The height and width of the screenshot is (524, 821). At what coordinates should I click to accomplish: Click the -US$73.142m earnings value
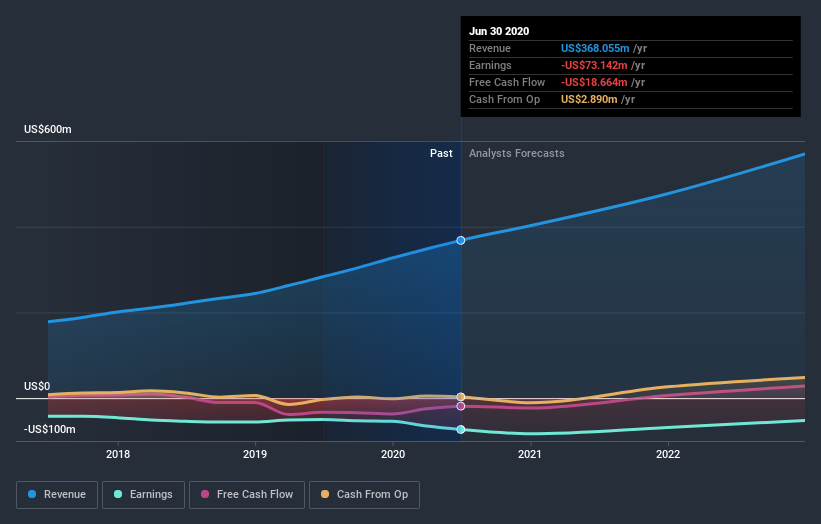(x=594, y=65)
